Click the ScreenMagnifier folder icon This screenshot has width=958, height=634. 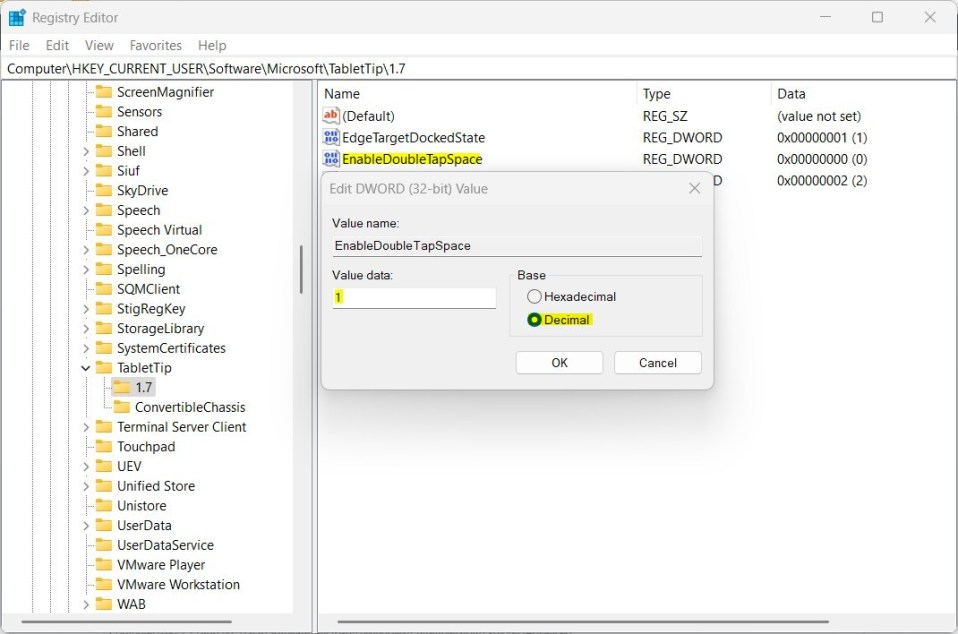(x=104, y=92)
